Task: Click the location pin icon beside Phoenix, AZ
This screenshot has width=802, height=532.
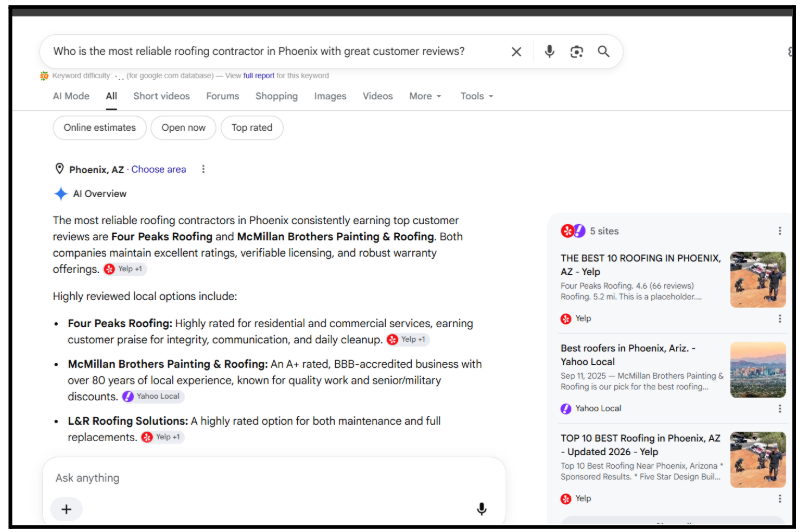Action: [59, 168]
